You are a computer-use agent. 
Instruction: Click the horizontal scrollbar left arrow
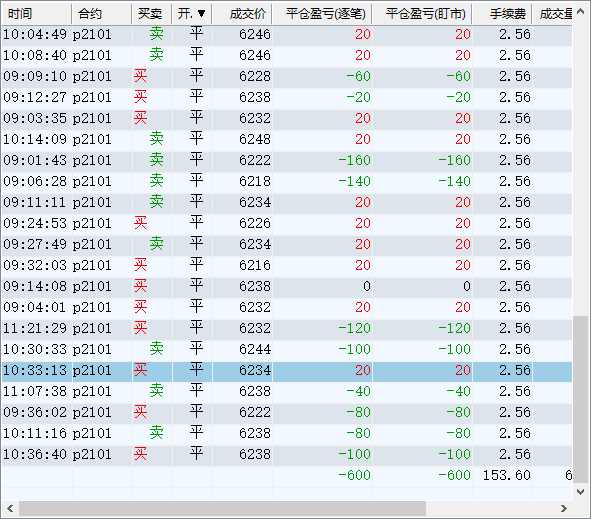[10, 508]
